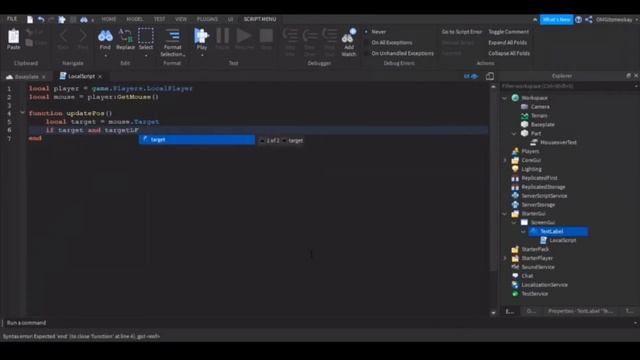Switch to the TEST ribbon tab
Viewport: 640px width, 360px height.
click(159, 19)
